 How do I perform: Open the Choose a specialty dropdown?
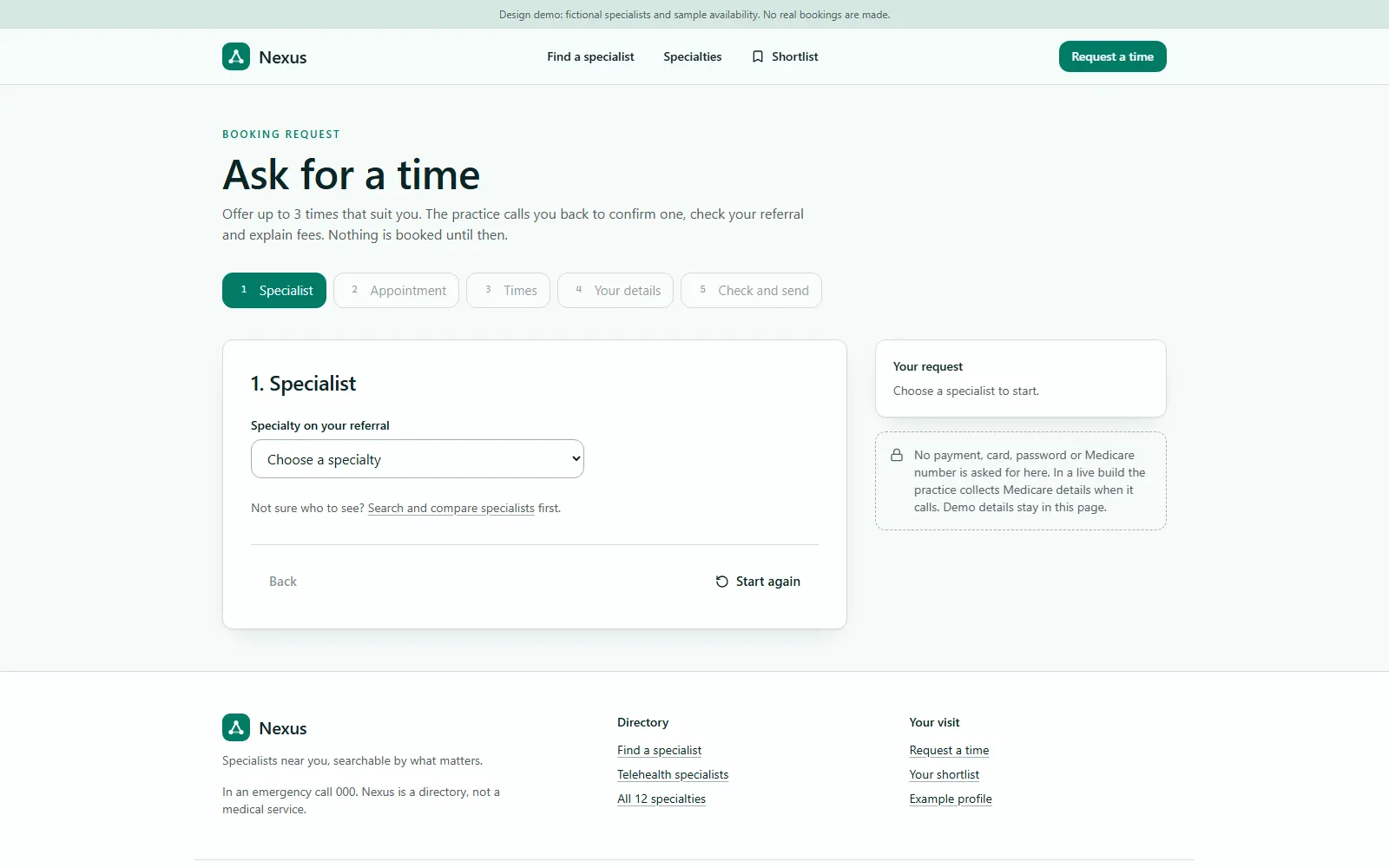point(418,459)
